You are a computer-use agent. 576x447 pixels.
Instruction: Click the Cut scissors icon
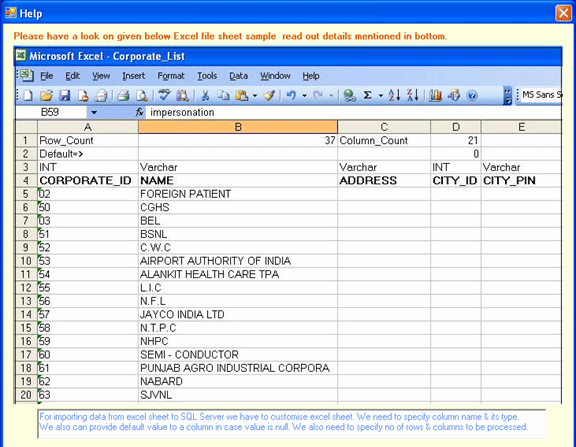point(205,96)
